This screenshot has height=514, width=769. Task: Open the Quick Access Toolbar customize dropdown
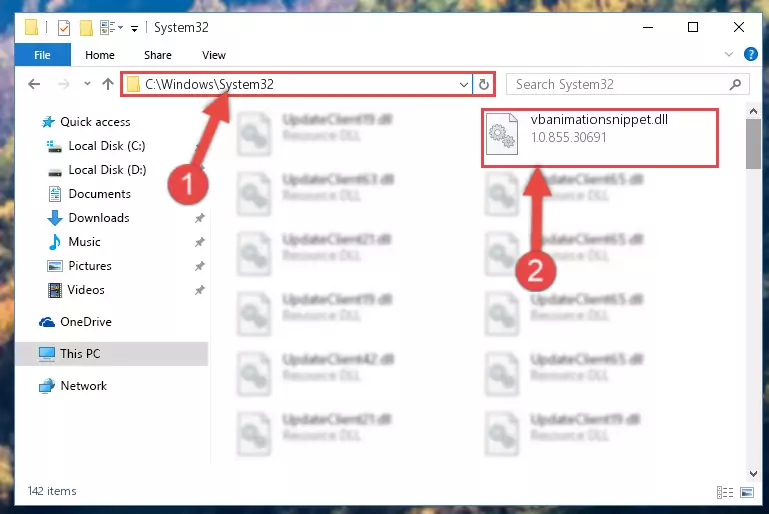tap(134, 28)
